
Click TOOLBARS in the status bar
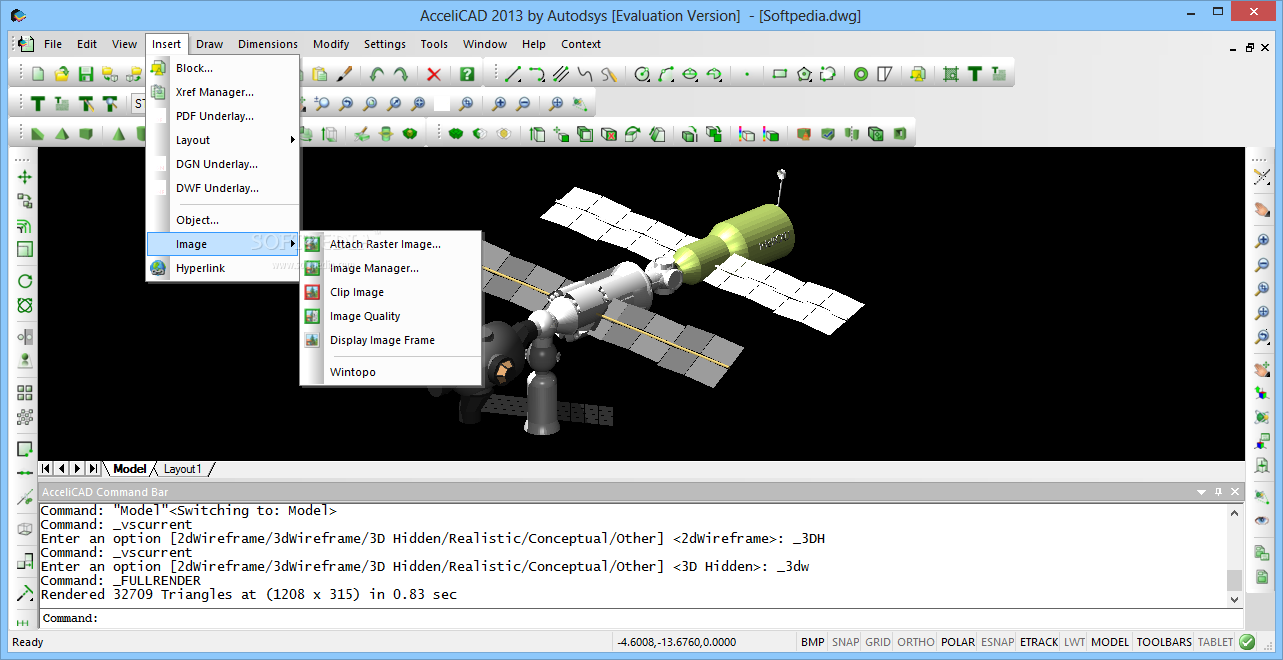1164,642
